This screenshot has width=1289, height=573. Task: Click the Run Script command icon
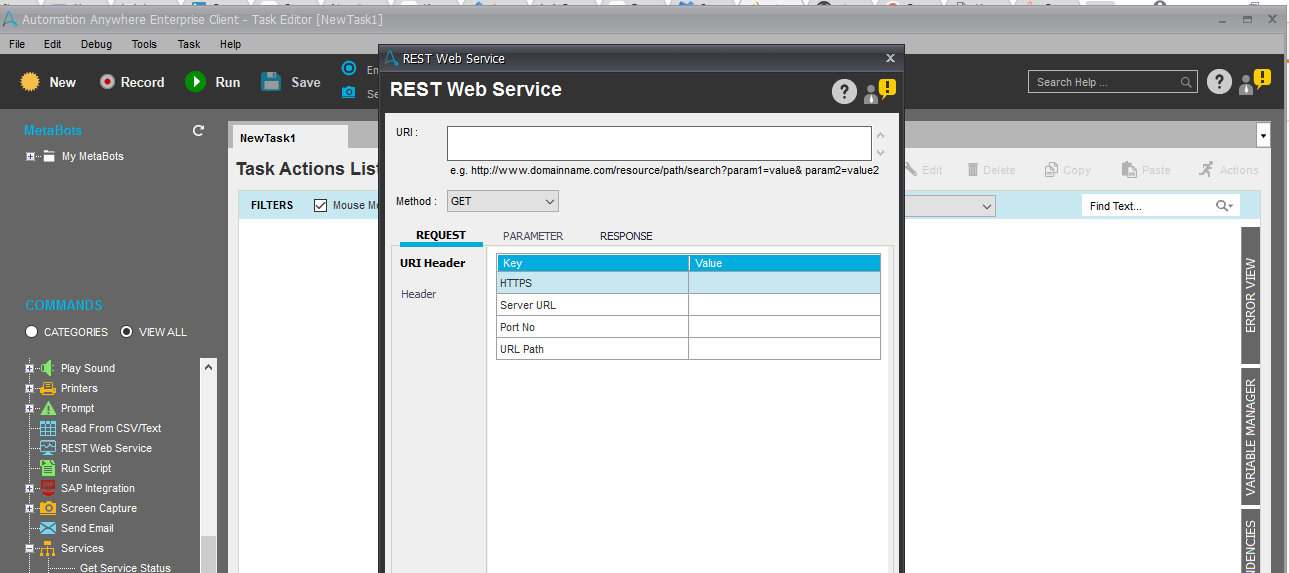(48, 468)
